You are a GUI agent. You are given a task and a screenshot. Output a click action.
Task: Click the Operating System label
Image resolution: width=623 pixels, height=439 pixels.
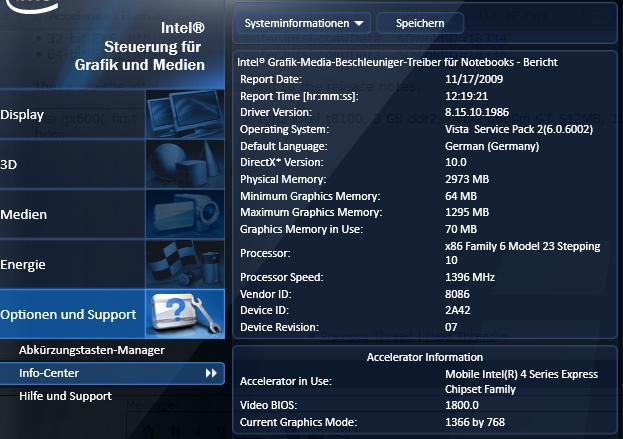pos(284,130)
